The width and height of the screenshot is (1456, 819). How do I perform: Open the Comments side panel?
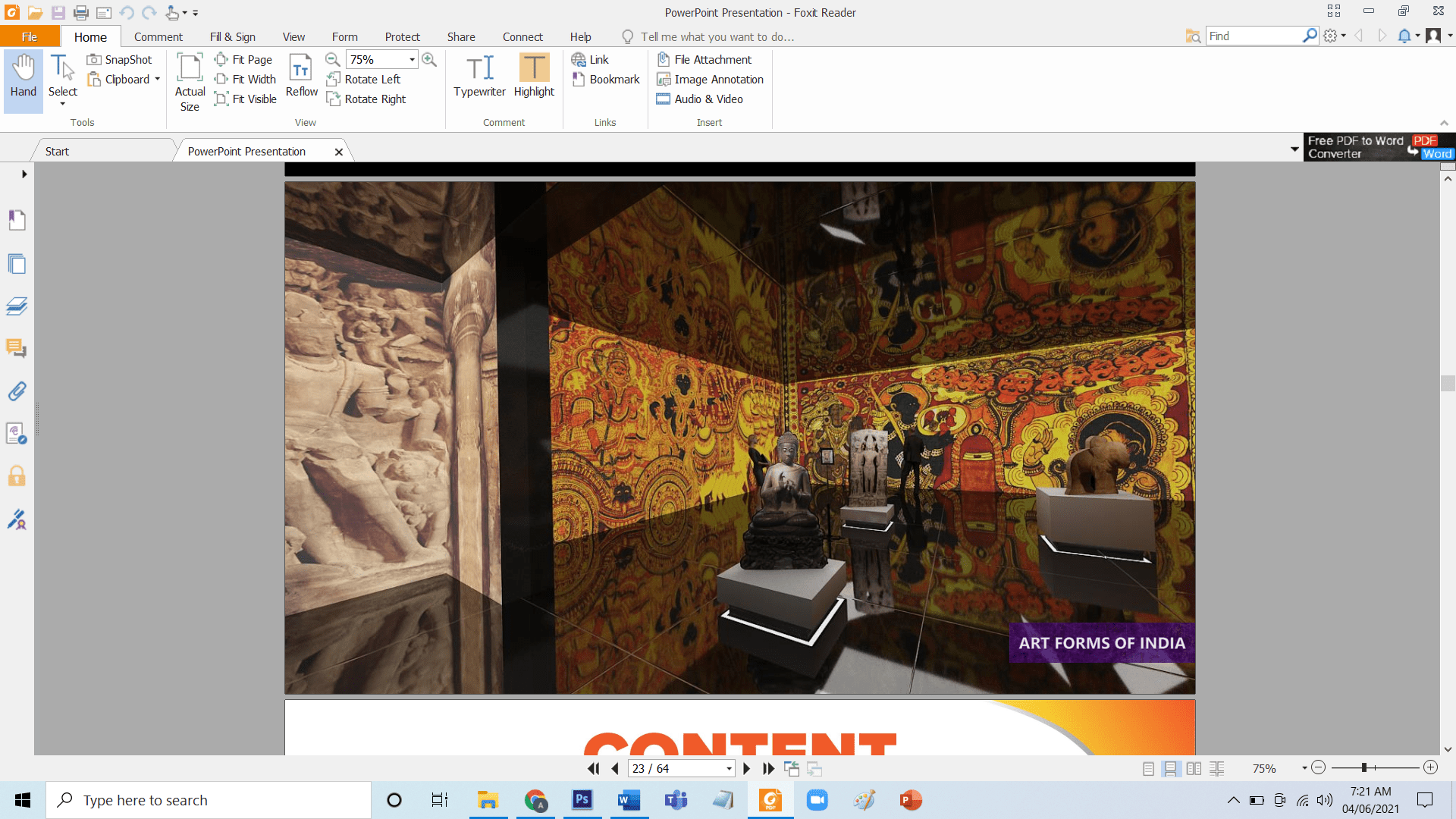click(17, 349)
